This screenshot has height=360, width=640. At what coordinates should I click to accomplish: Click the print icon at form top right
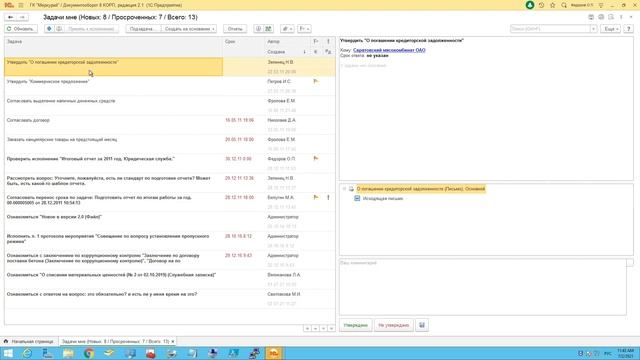pos(601,17)
